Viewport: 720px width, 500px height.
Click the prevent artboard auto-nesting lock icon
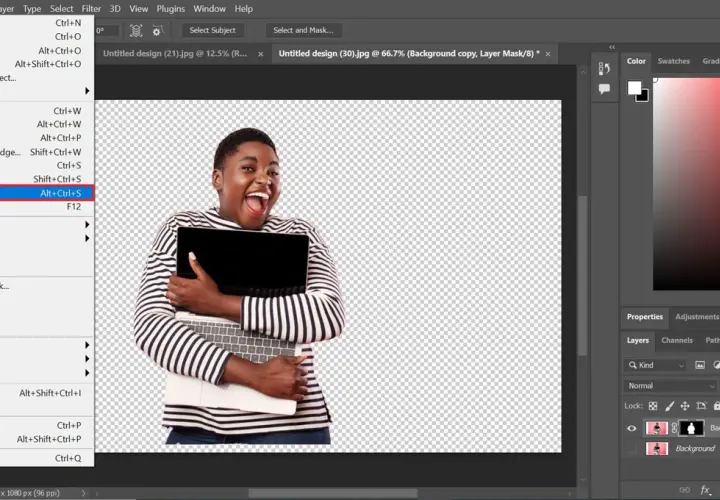point(701,406)
